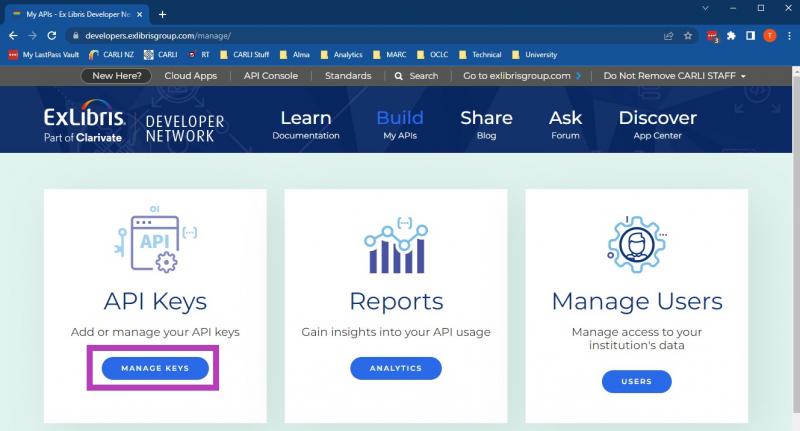Go back to the previous page
Viewport: 800px width, 431px height.
pyautogui.click(x=13, y=36)
